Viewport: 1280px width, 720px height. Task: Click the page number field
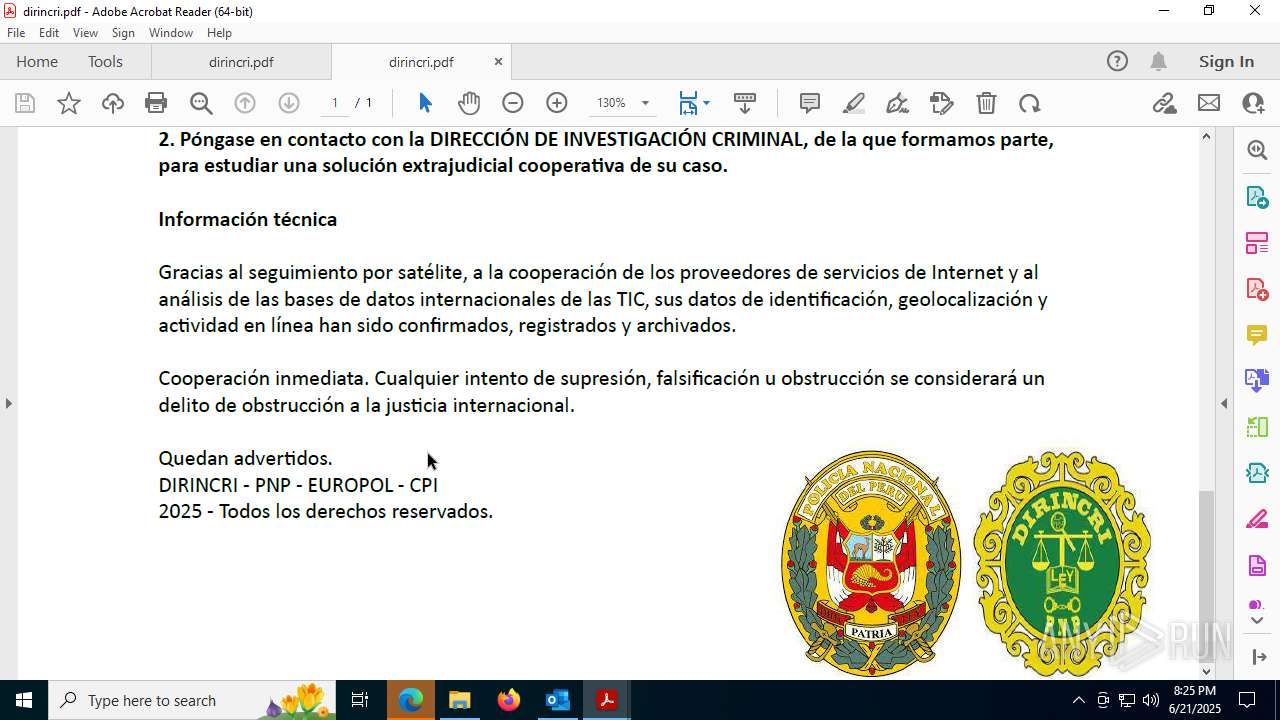coord(335,103)
